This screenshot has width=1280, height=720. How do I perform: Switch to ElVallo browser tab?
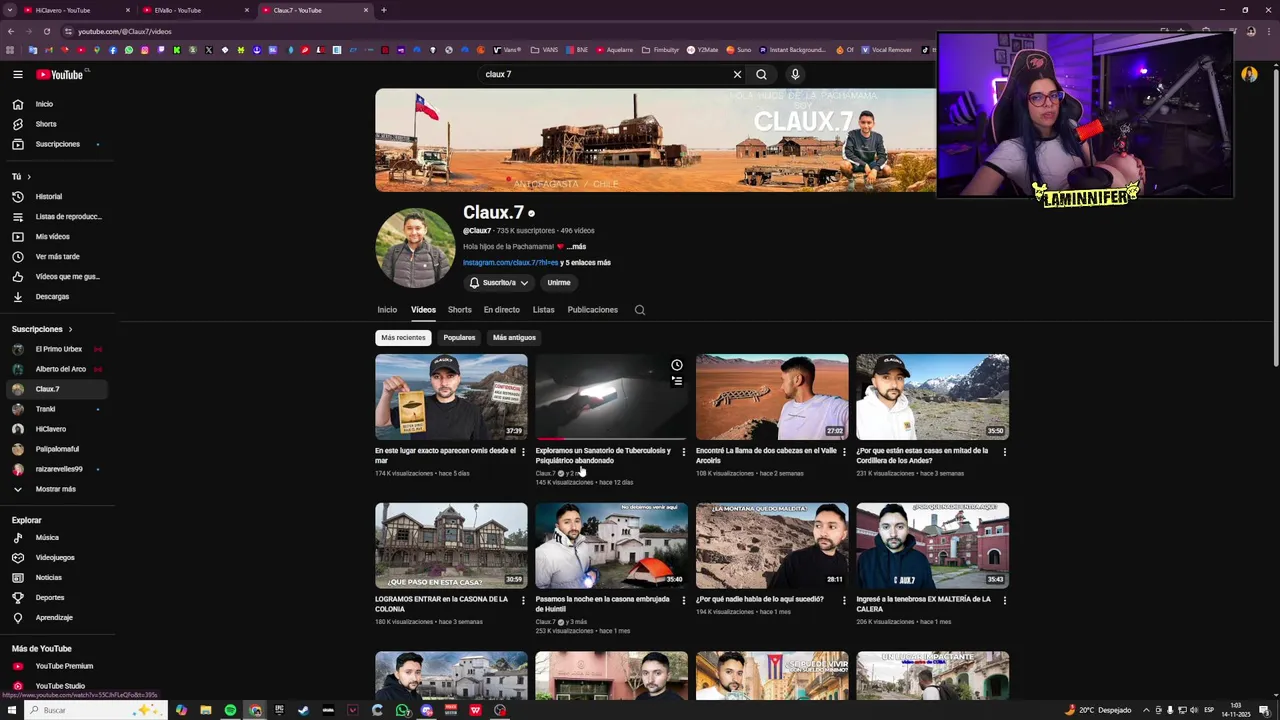[x=195, y=10]
